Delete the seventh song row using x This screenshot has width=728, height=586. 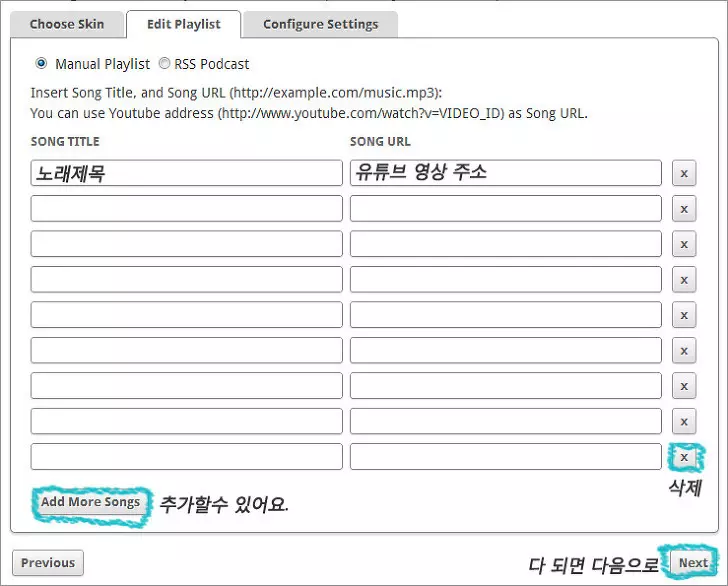click(684, 386)
